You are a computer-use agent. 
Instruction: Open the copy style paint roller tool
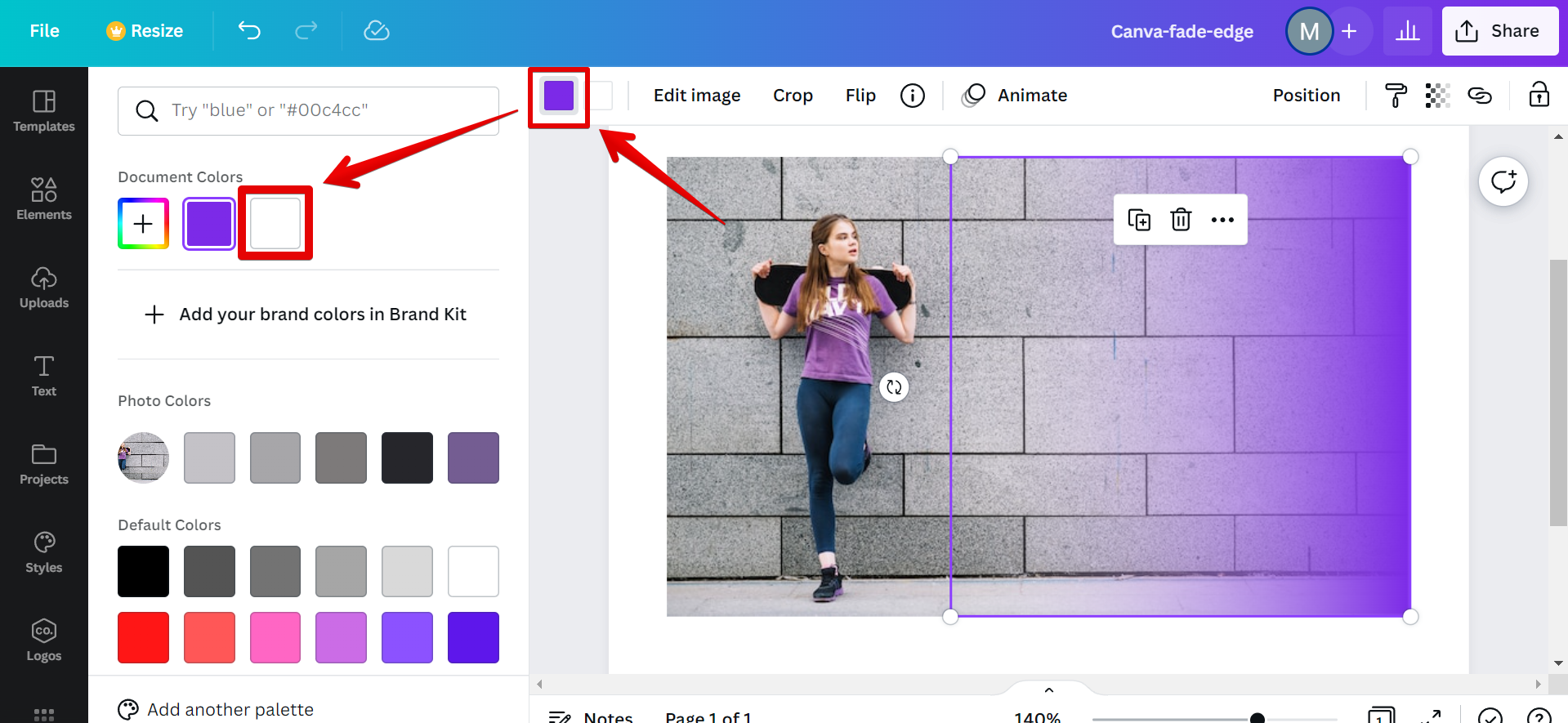pos(1396,96)
